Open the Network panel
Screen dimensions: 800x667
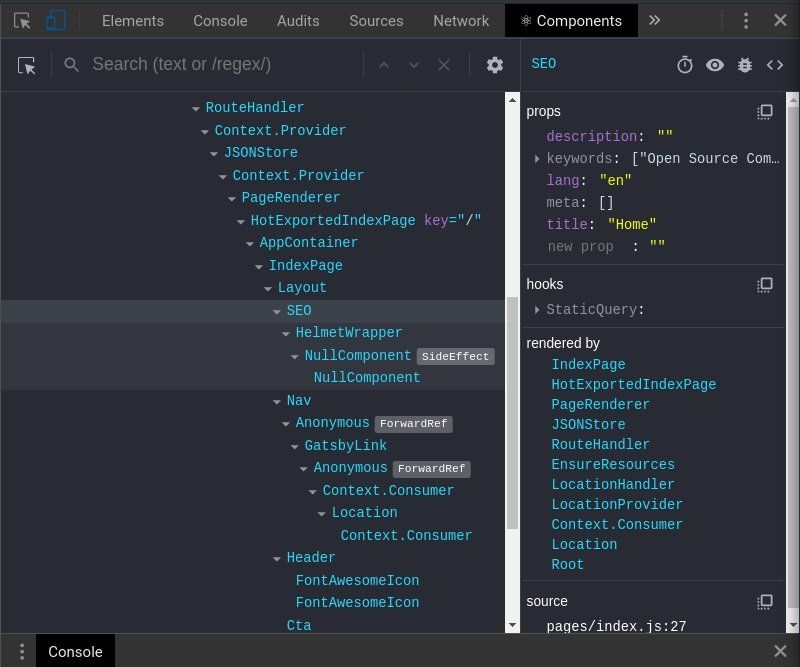(x=461, y=20)
